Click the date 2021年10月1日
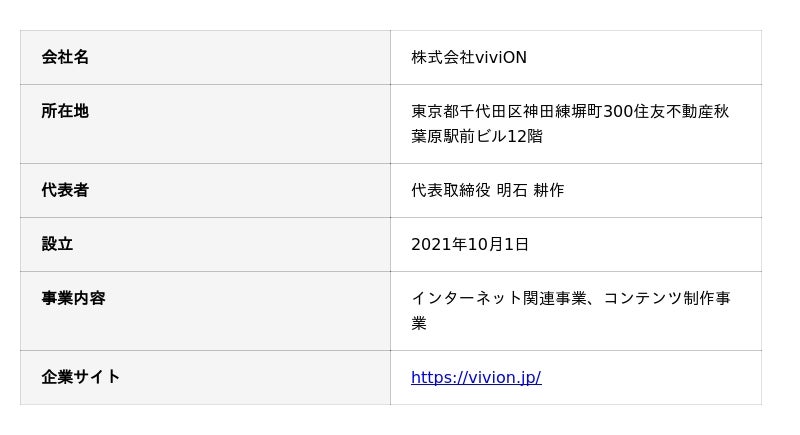 pos(470,244)
